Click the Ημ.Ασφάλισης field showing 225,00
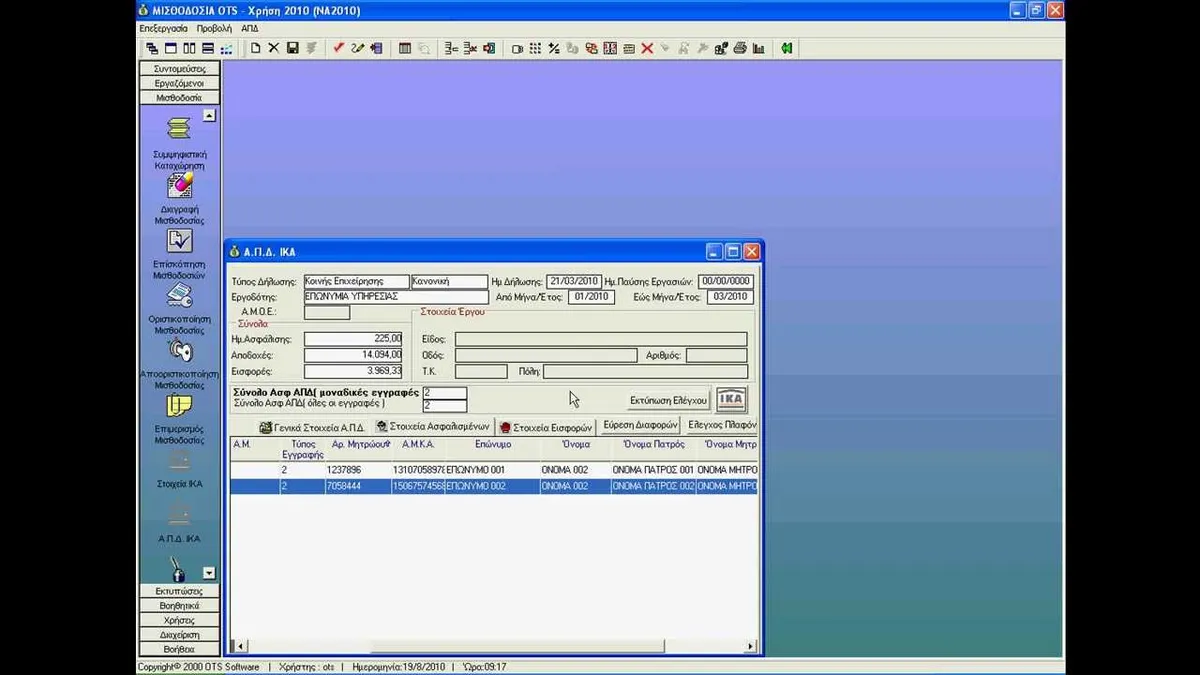The width and height of the screenshot is (1200, 675). point(353,339)
